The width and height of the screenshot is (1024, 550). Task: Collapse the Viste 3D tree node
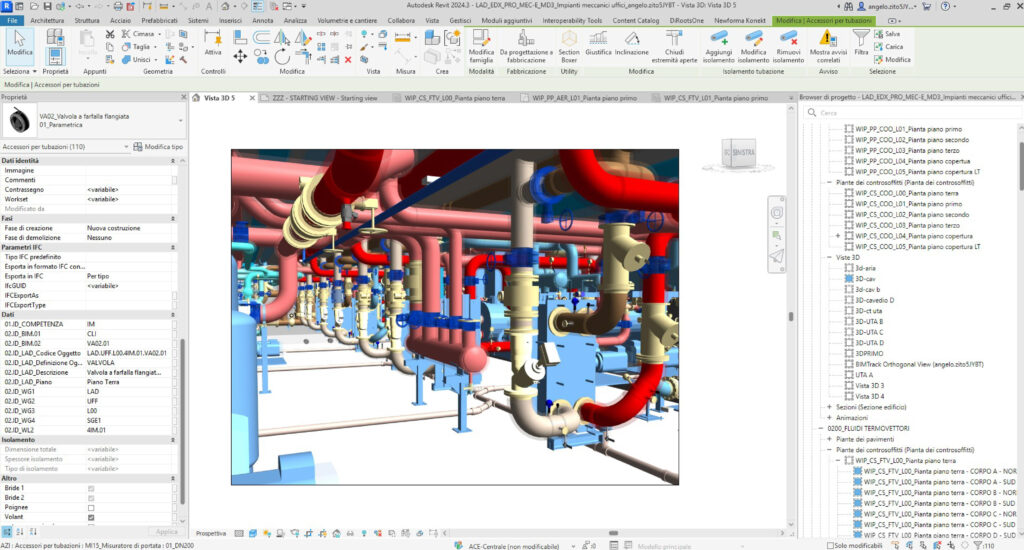[829, 257]
